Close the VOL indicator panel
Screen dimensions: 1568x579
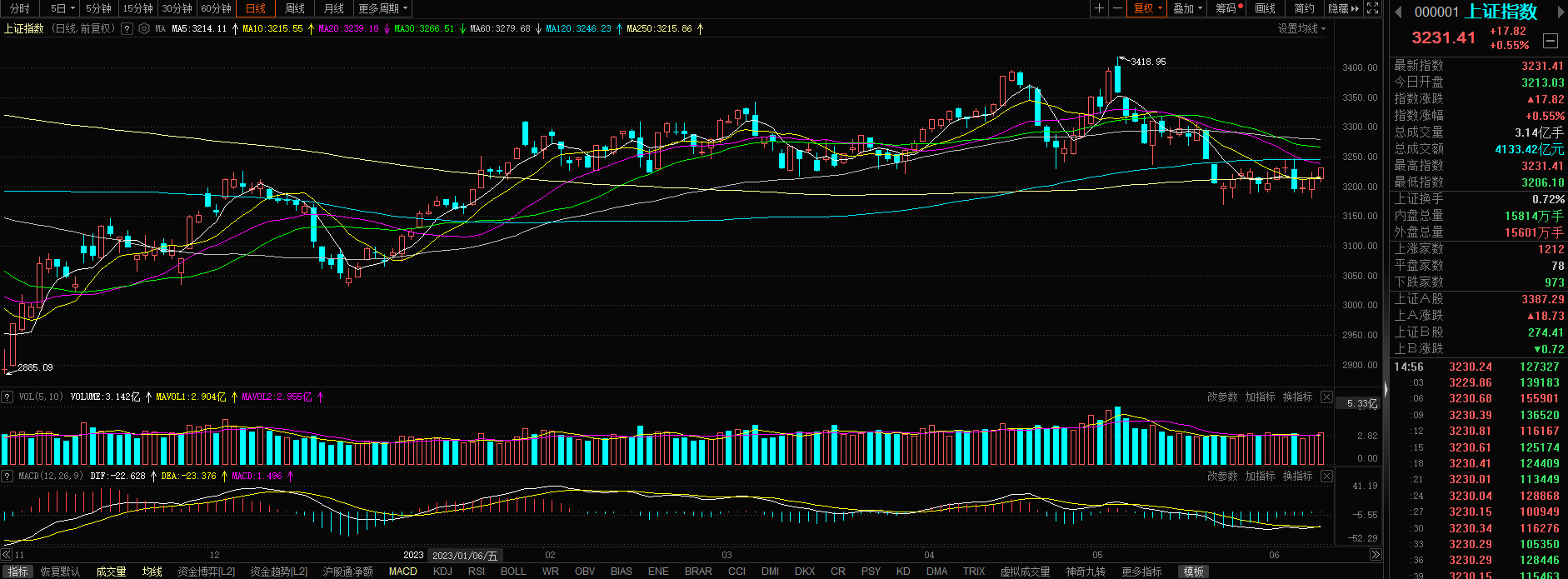pyautogui.click(x=1326, y=397)
